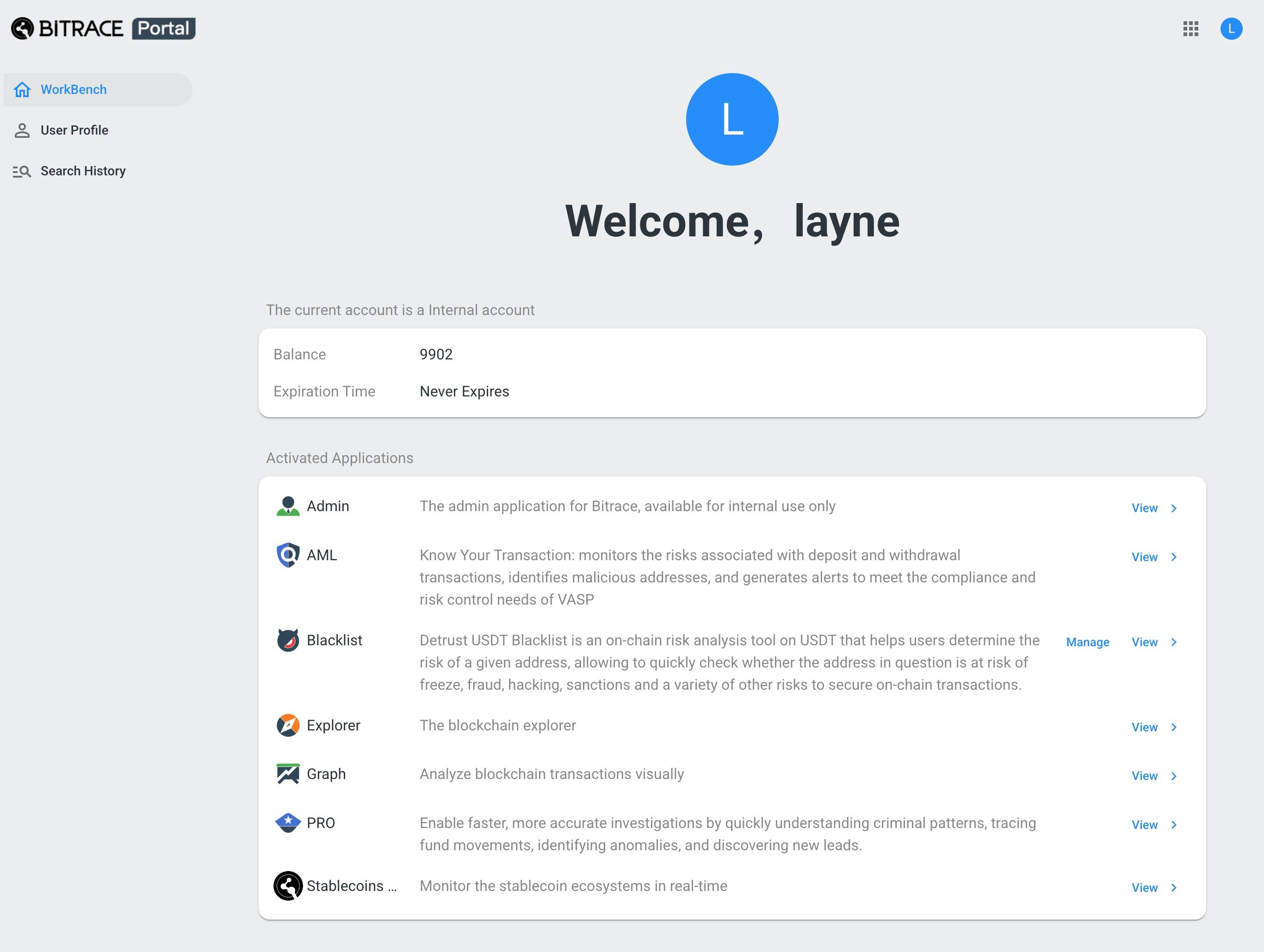Click View link for Admin
Screen dimensions: 1264x952
coord(1145,508)
